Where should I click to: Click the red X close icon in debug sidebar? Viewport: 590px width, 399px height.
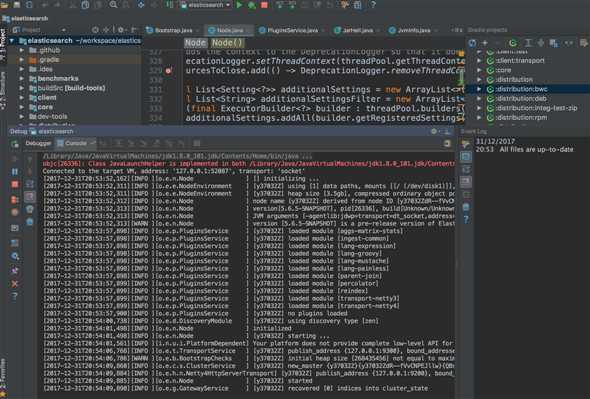tap(15, 284)
